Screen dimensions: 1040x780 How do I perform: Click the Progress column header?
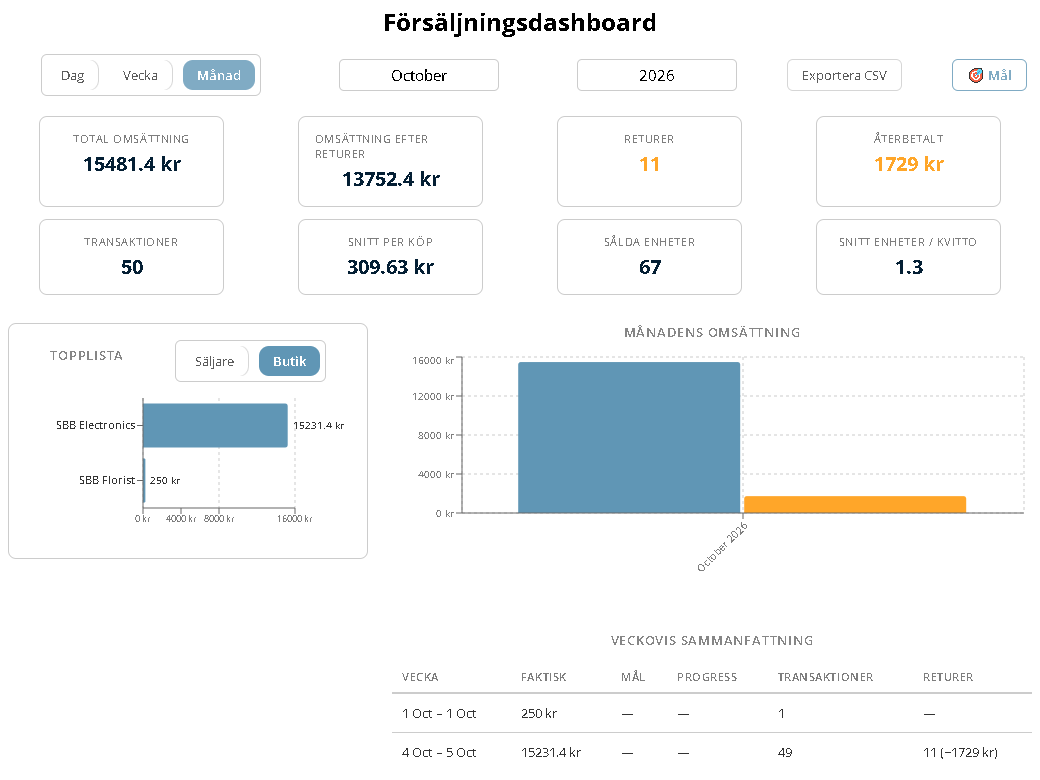click(x=707, y=677)
